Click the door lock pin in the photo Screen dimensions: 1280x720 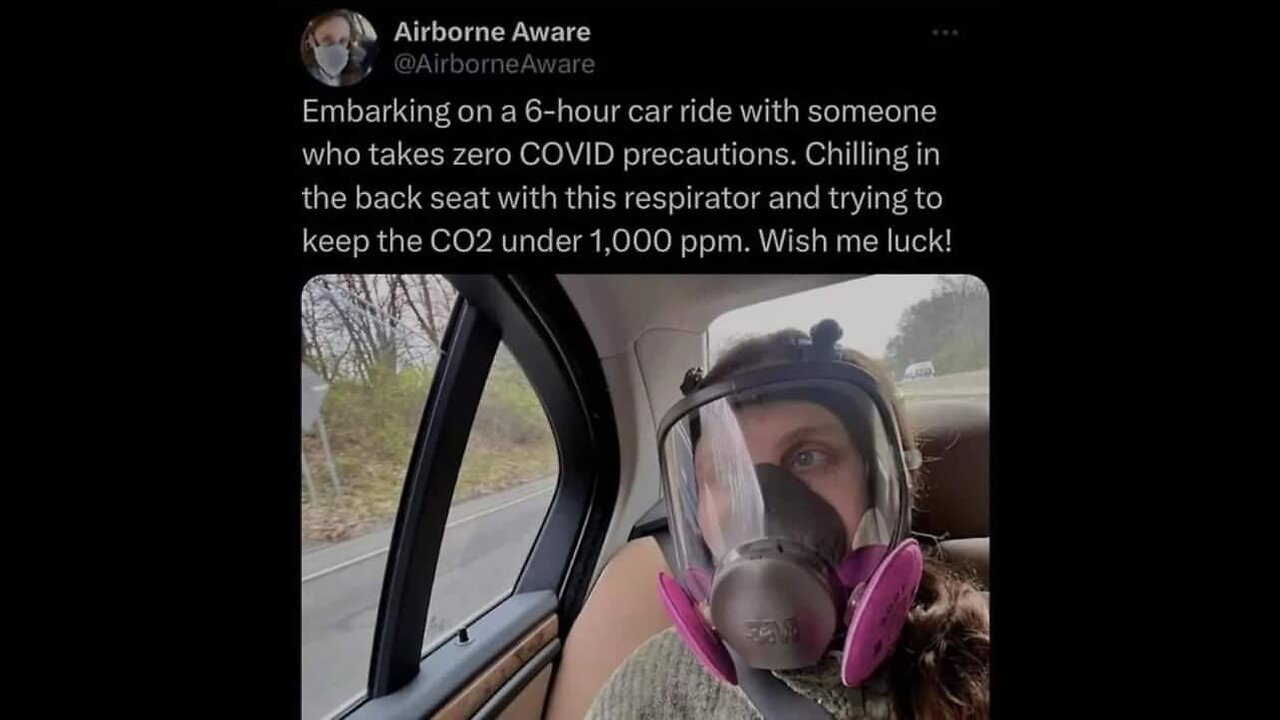(x=463, y=634)
